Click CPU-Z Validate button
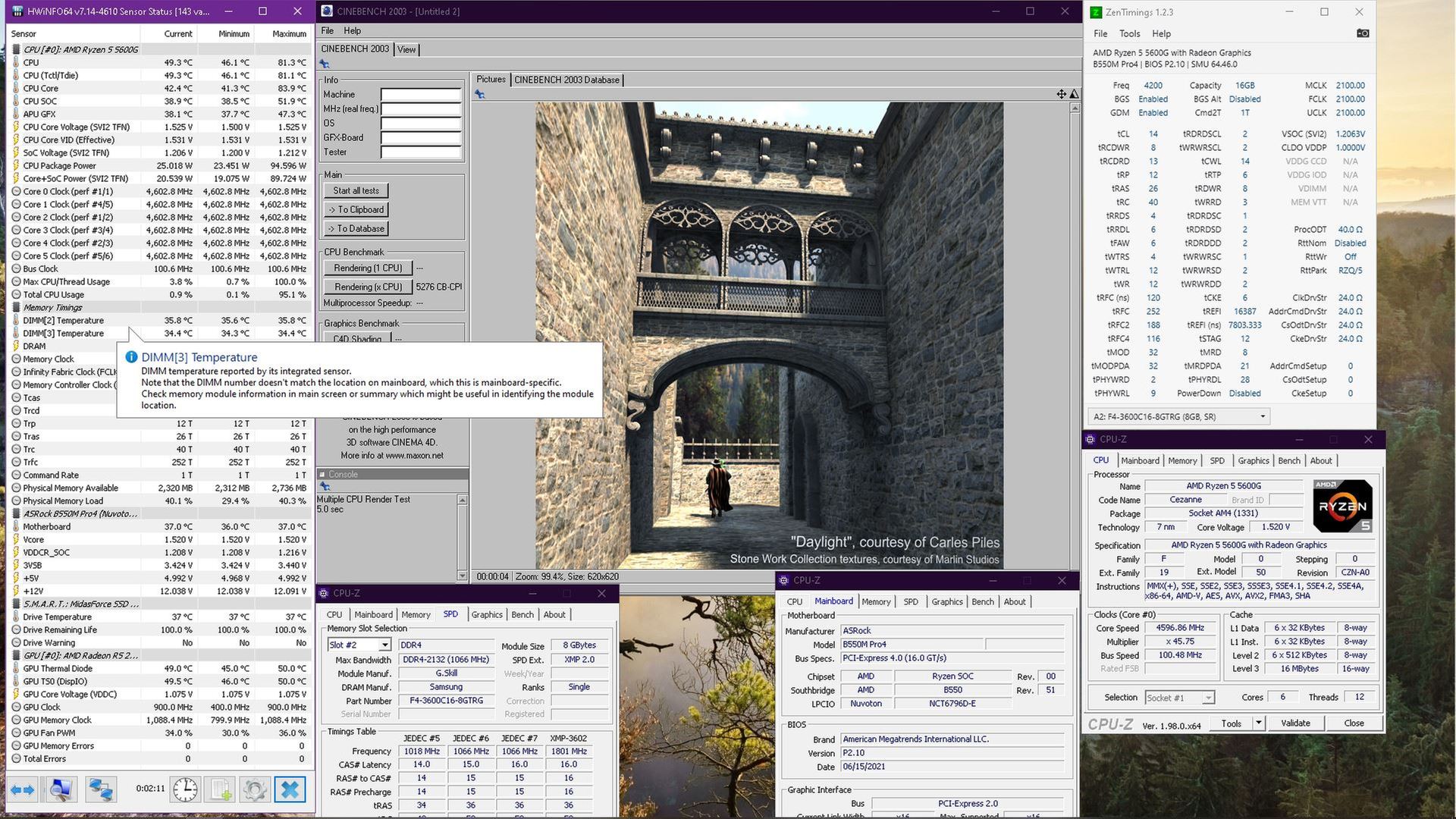 coord(1295,723)
